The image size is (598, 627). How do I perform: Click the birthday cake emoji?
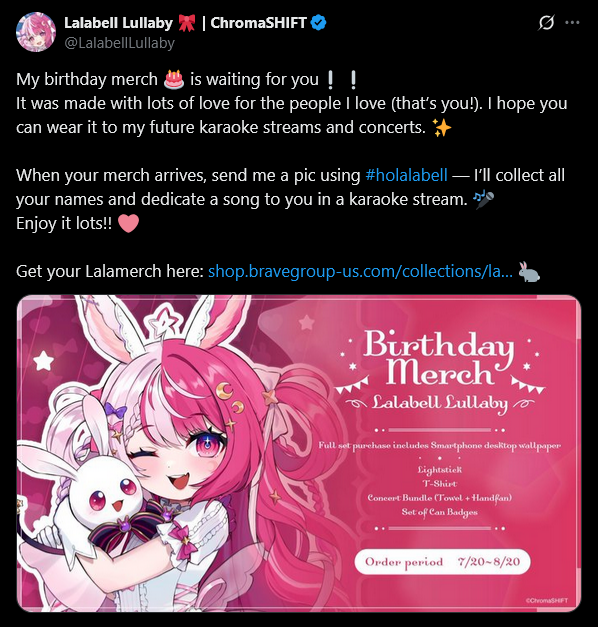174,79
